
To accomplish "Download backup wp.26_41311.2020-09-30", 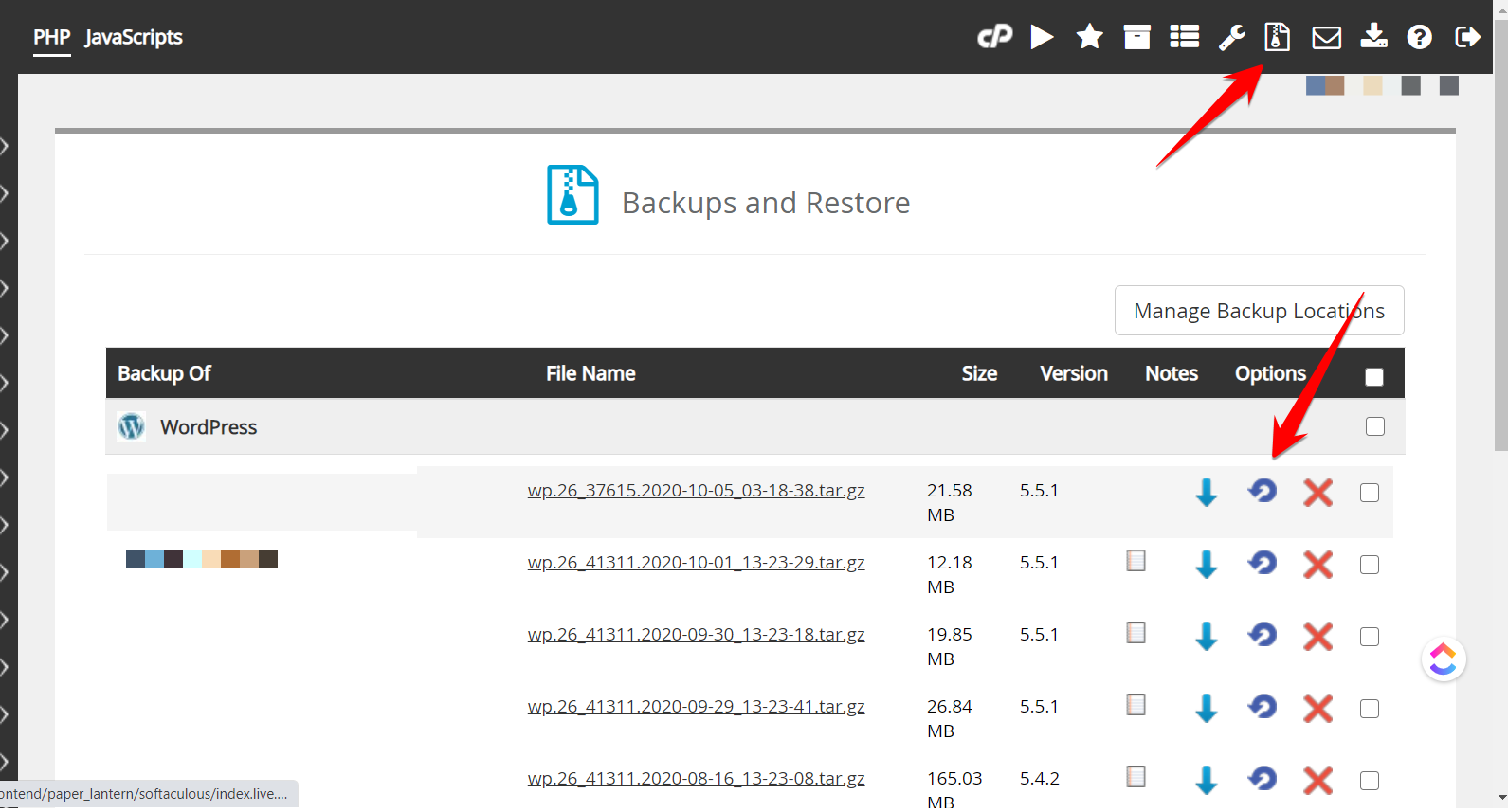I will point(1206,636).
